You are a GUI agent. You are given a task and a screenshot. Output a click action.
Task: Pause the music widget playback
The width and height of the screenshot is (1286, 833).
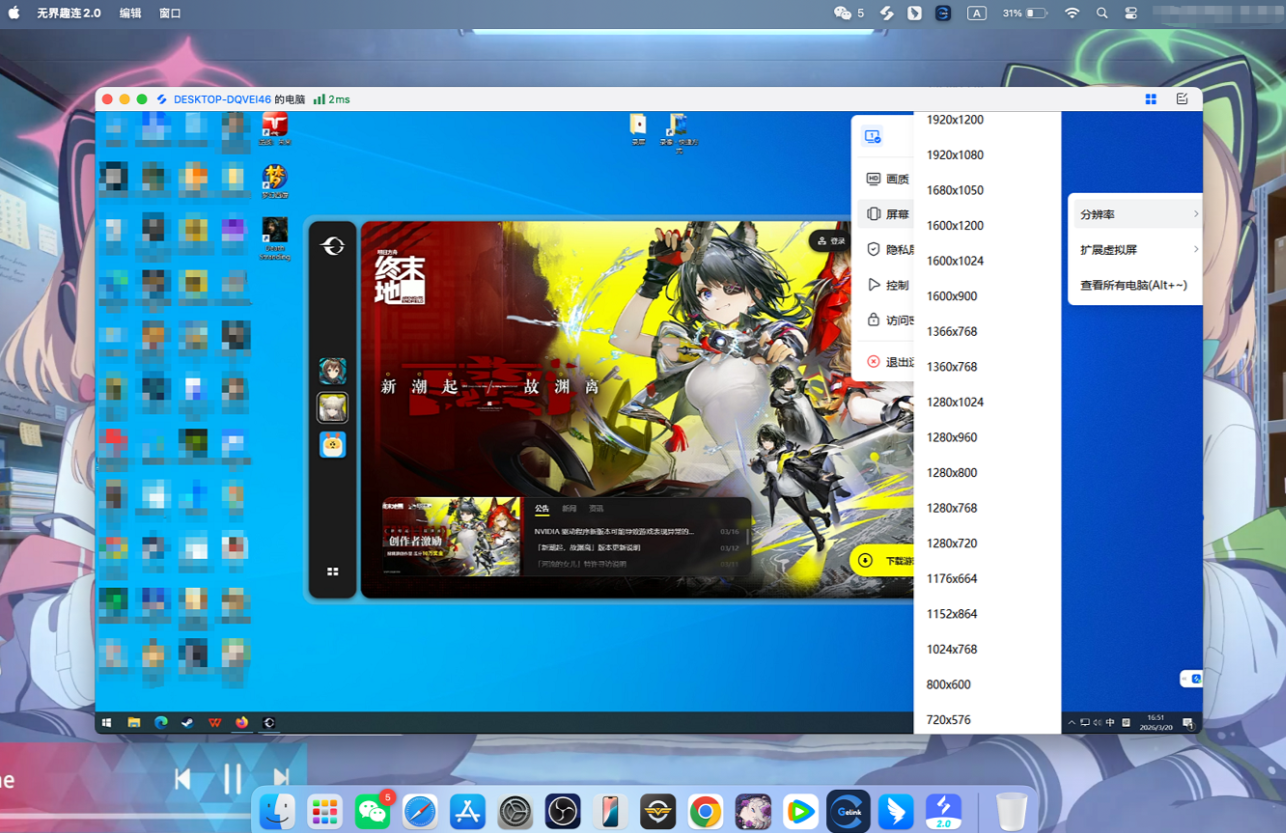232,778
